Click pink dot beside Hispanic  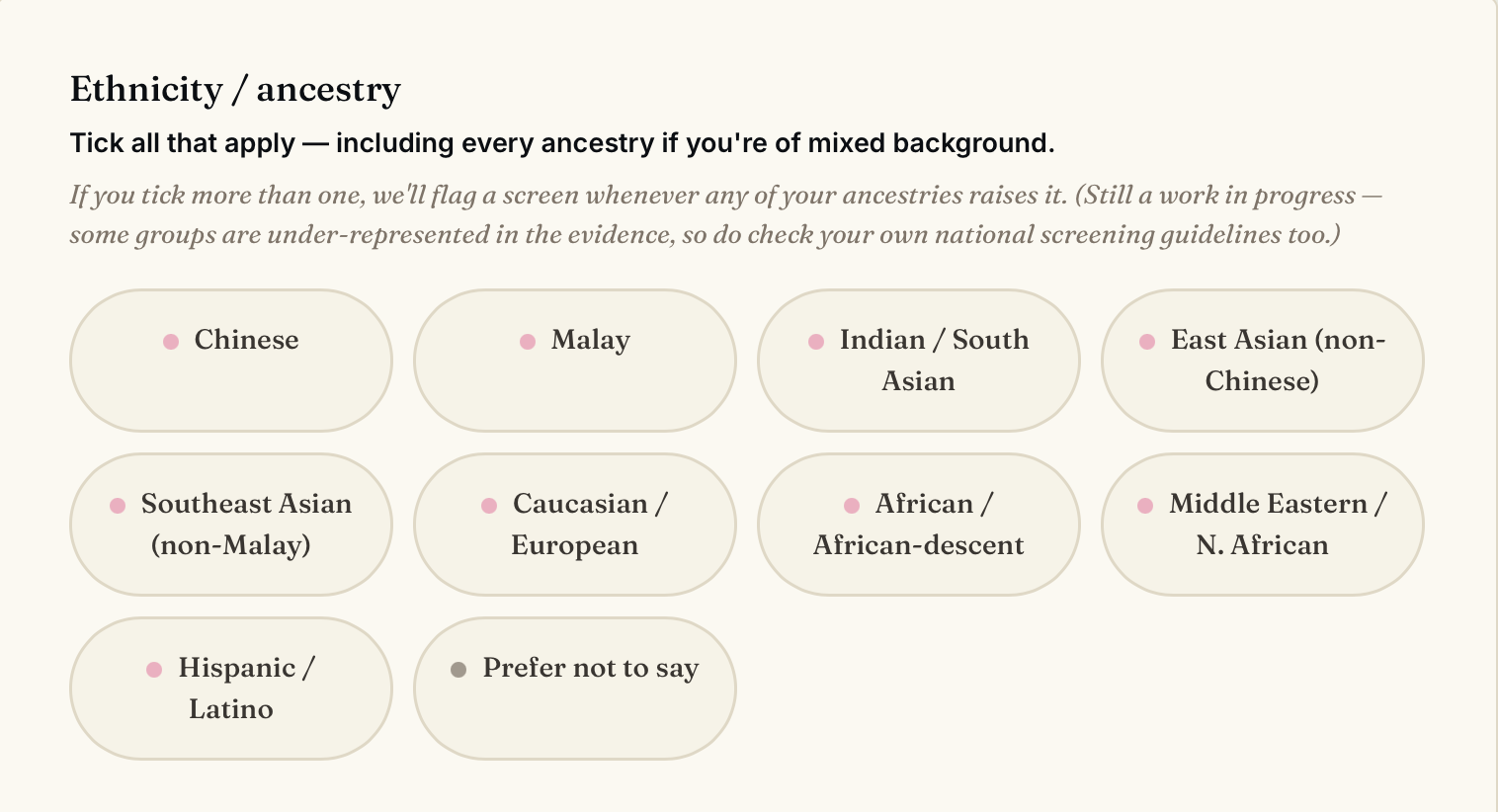[154, 670]
